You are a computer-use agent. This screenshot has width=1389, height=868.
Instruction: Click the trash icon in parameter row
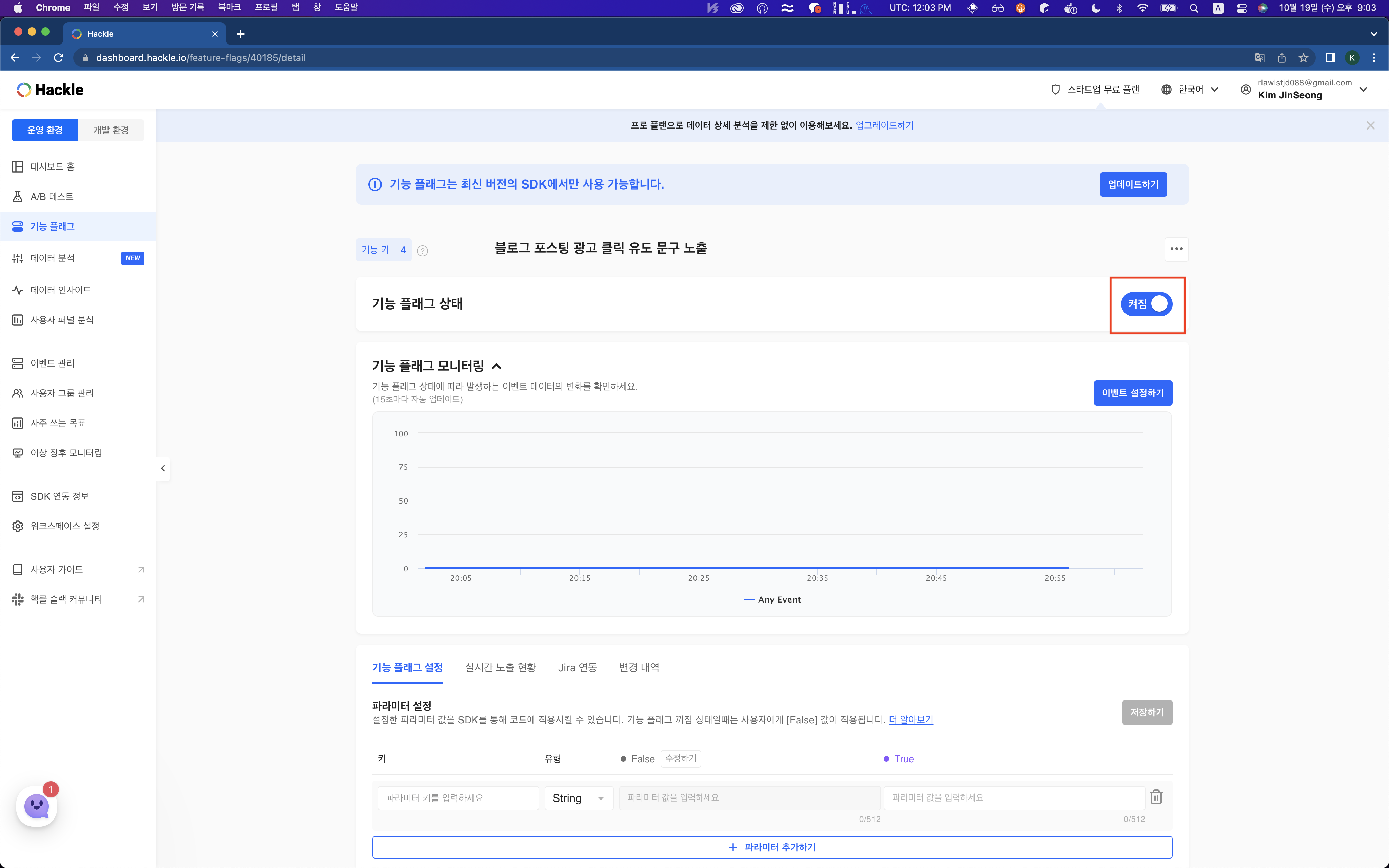point(1156,797)
